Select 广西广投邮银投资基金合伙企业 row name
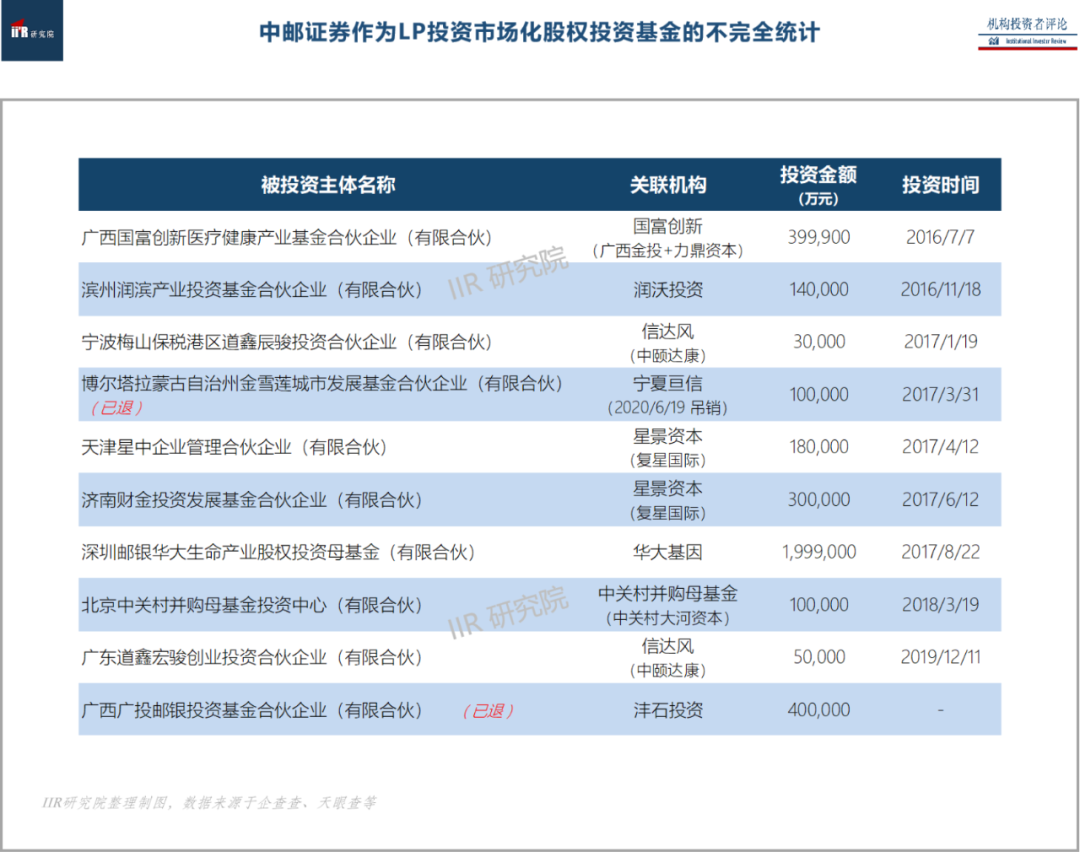 251,710
